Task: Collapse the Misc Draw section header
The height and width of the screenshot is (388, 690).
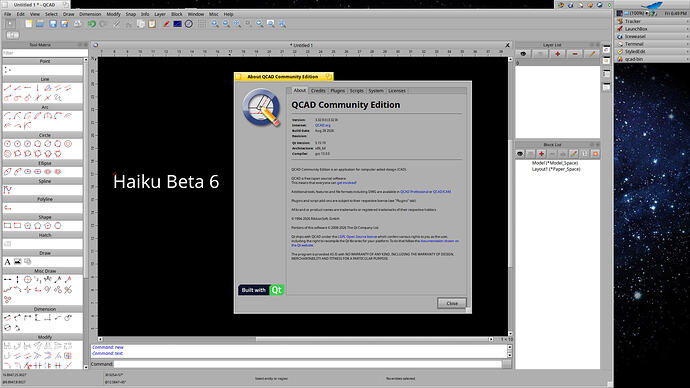Action: 42,271
